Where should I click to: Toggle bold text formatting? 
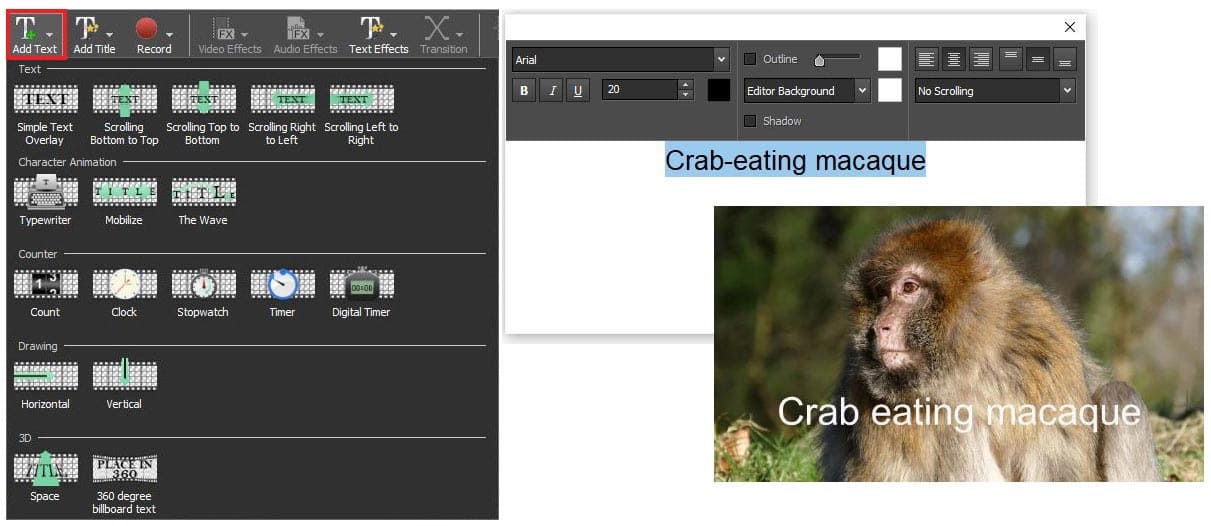524,90
